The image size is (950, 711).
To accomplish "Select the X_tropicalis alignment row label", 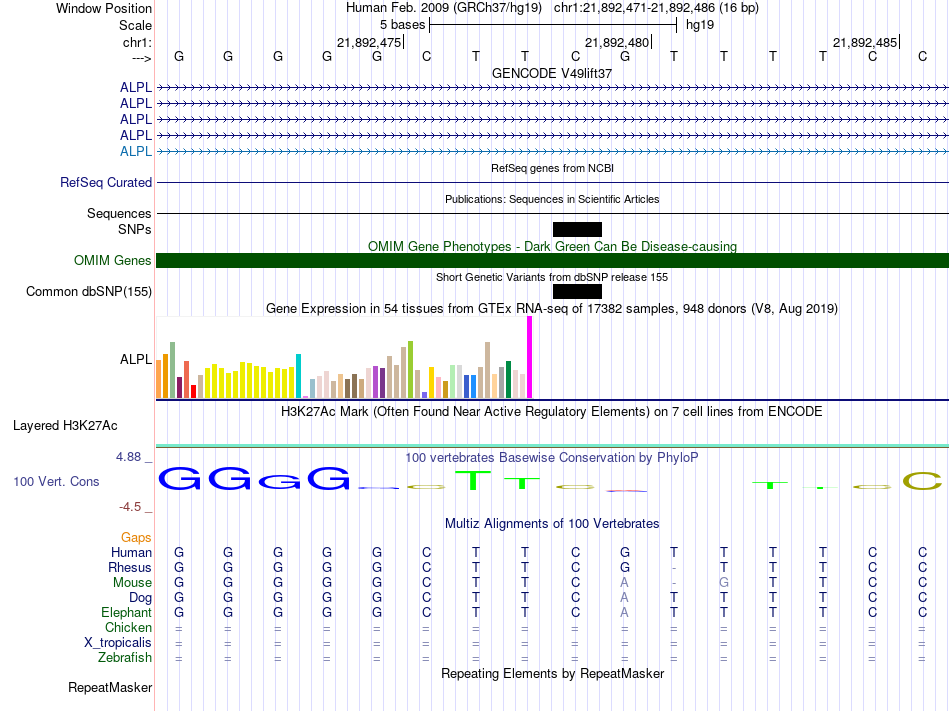I will click(x=118, y=643).
